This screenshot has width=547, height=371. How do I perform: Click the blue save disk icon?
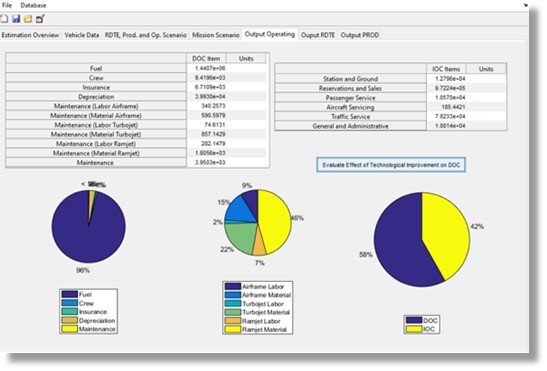16,19
